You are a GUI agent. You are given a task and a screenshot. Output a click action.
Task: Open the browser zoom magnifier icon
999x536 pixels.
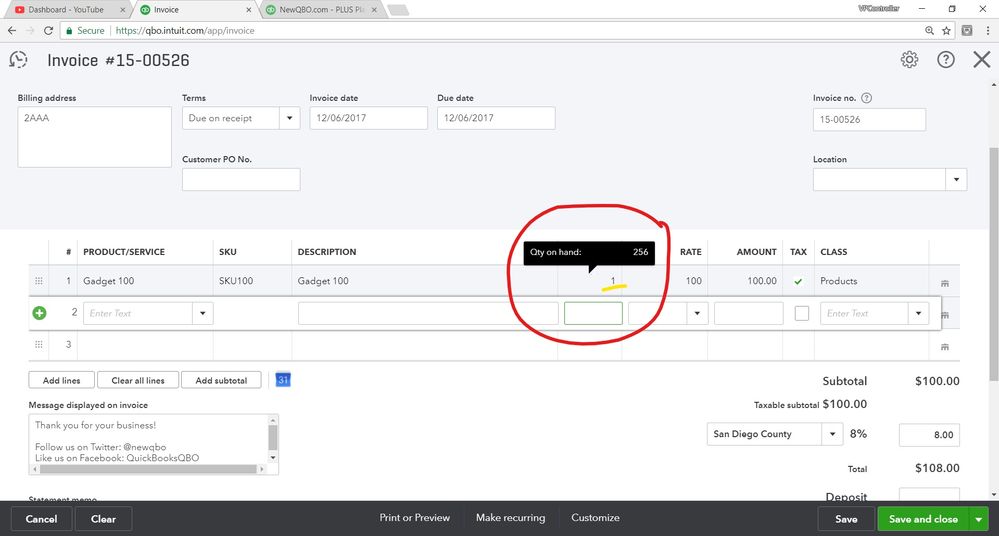coord(930,31)
